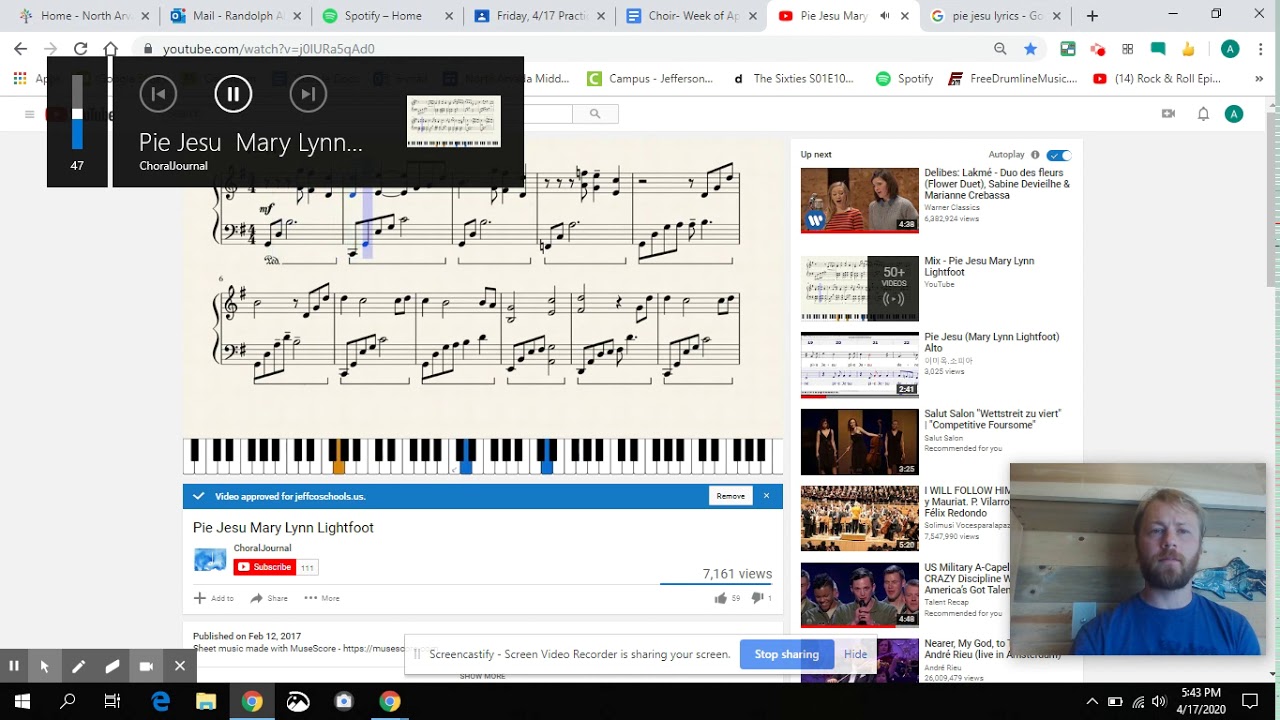The width and height of the screenshot is (1280, 720).
Task: Switch to the Mail - Randolph tab
Action: point(237,16)
